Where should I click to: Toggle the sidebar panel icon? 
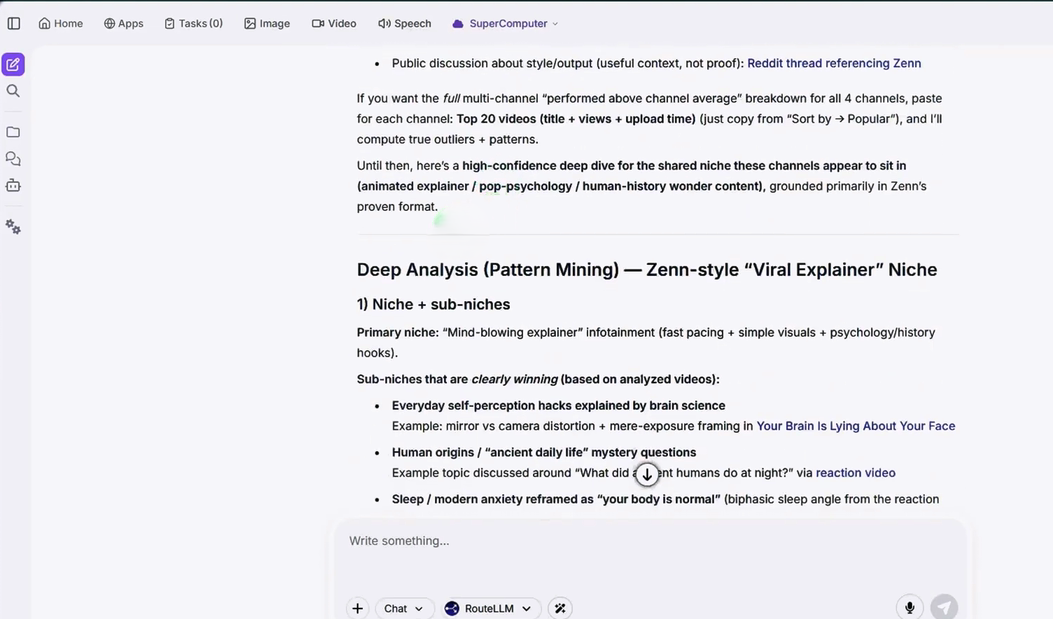[x=13, y=23]
